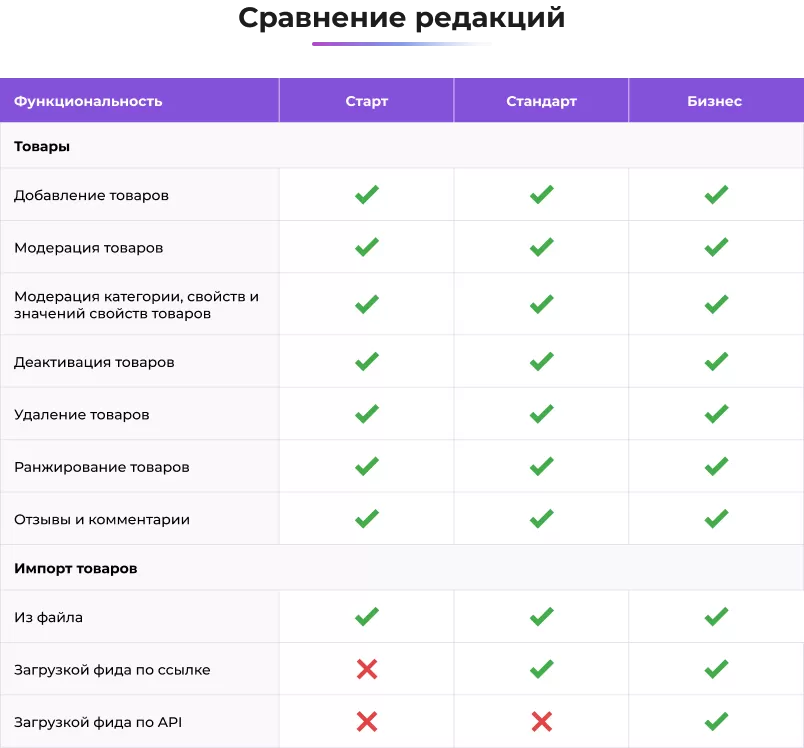The width and height of the screenshot is (804, 748).
Task: Click Старт checkmark in Добавление товаров row
Action: [367, 195]
